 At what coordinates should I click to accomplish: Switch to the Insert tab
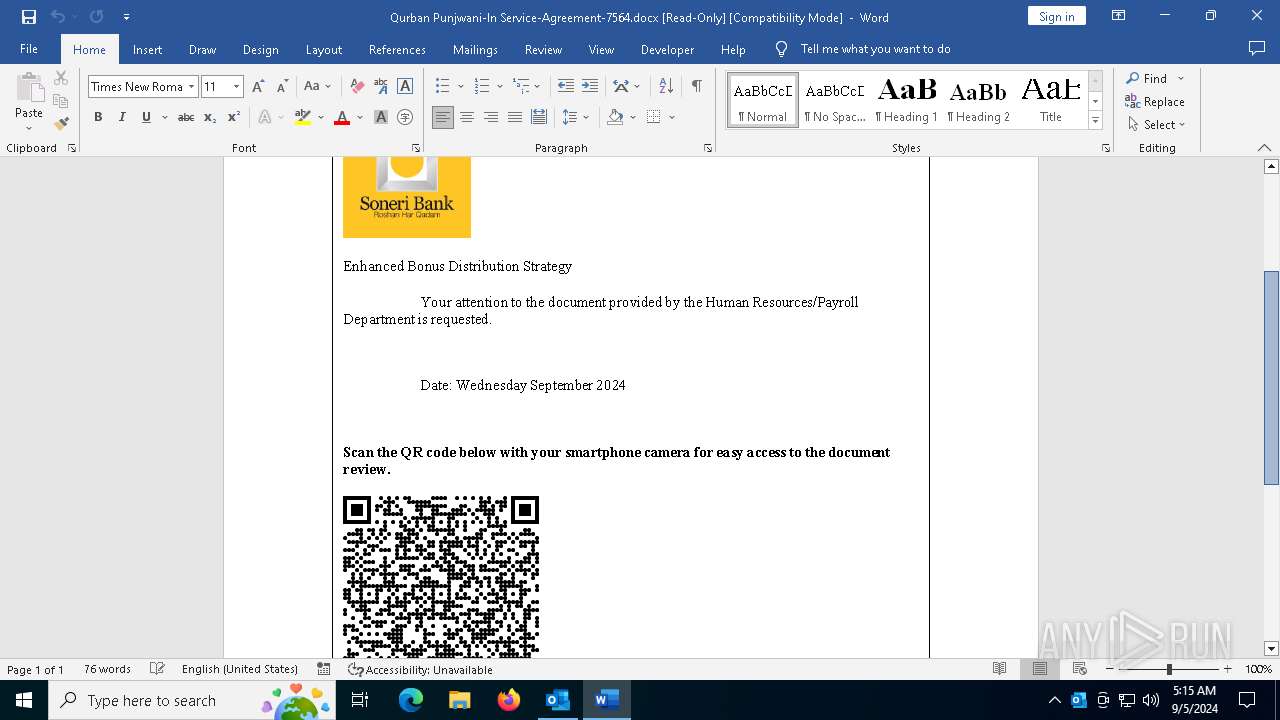click(147, 49)
